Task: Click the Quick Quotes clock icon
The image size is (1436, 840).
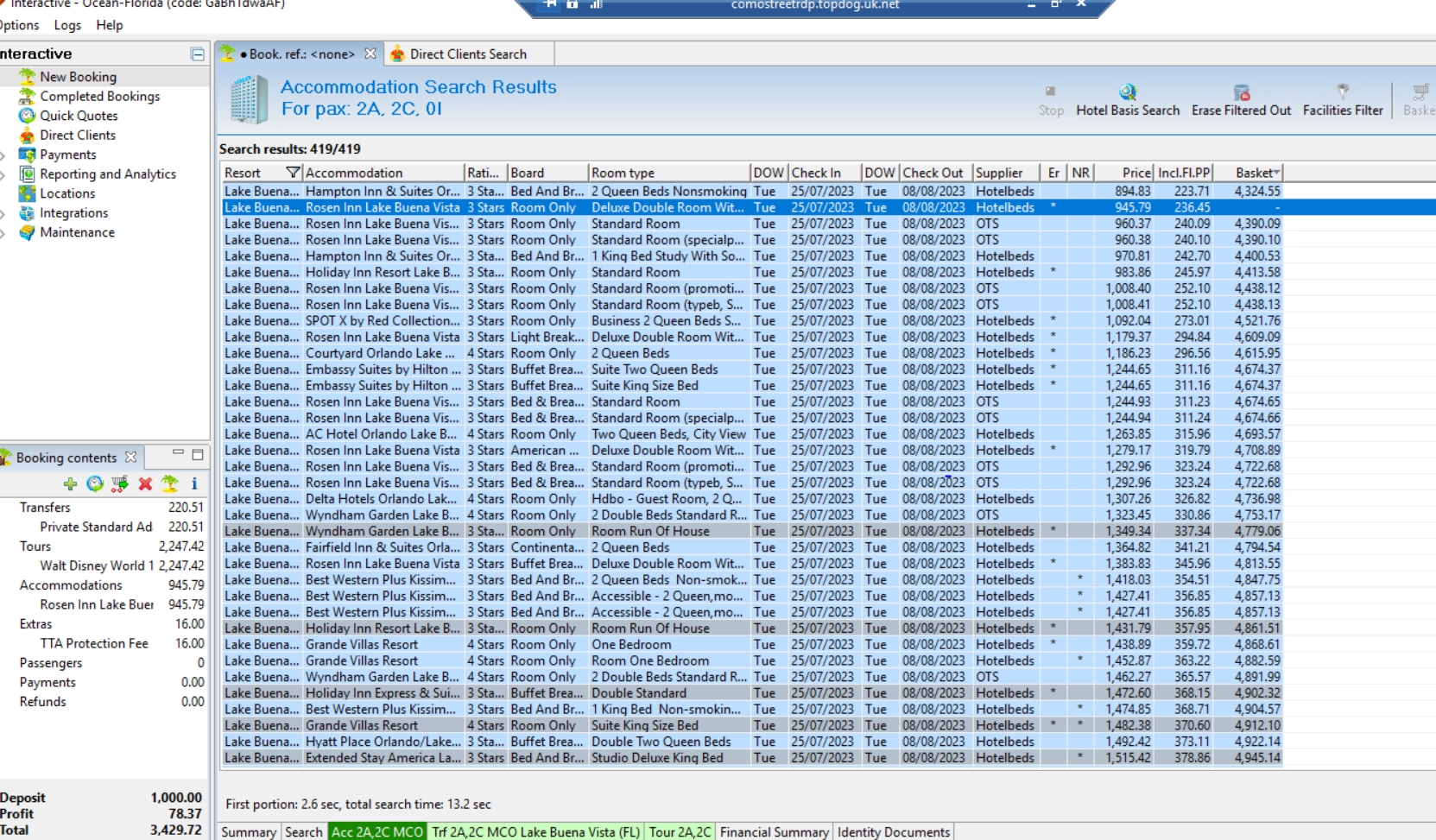Action: pyautogui.click(x=27, y=116)
